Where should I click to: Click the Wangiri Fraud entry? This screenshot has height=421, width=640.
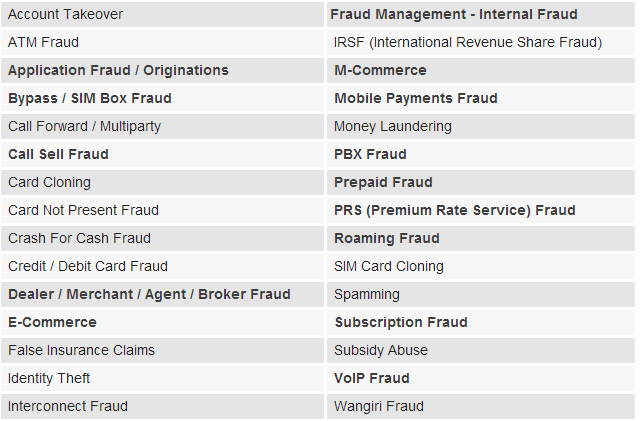379,407
